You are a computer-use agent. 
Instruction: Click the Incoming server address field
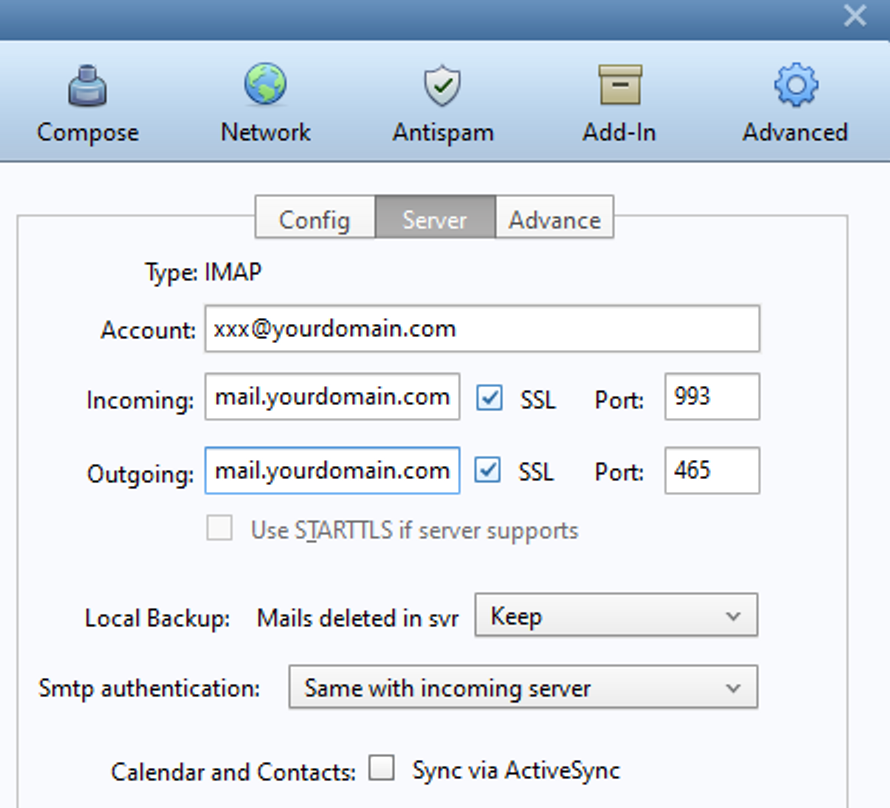332,398
